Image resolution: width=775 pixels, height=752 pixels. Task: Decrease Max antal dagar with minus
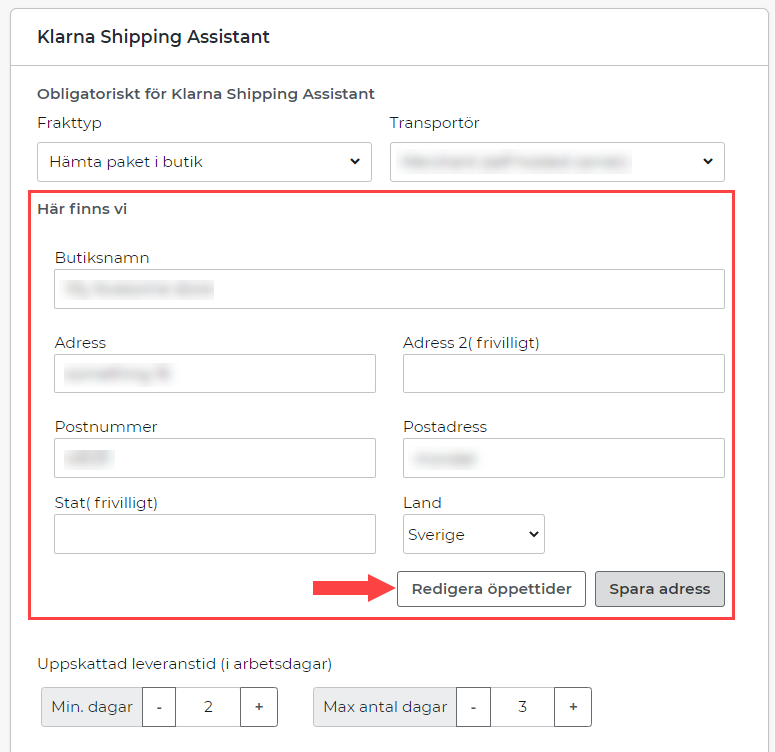tap(473, 707)
